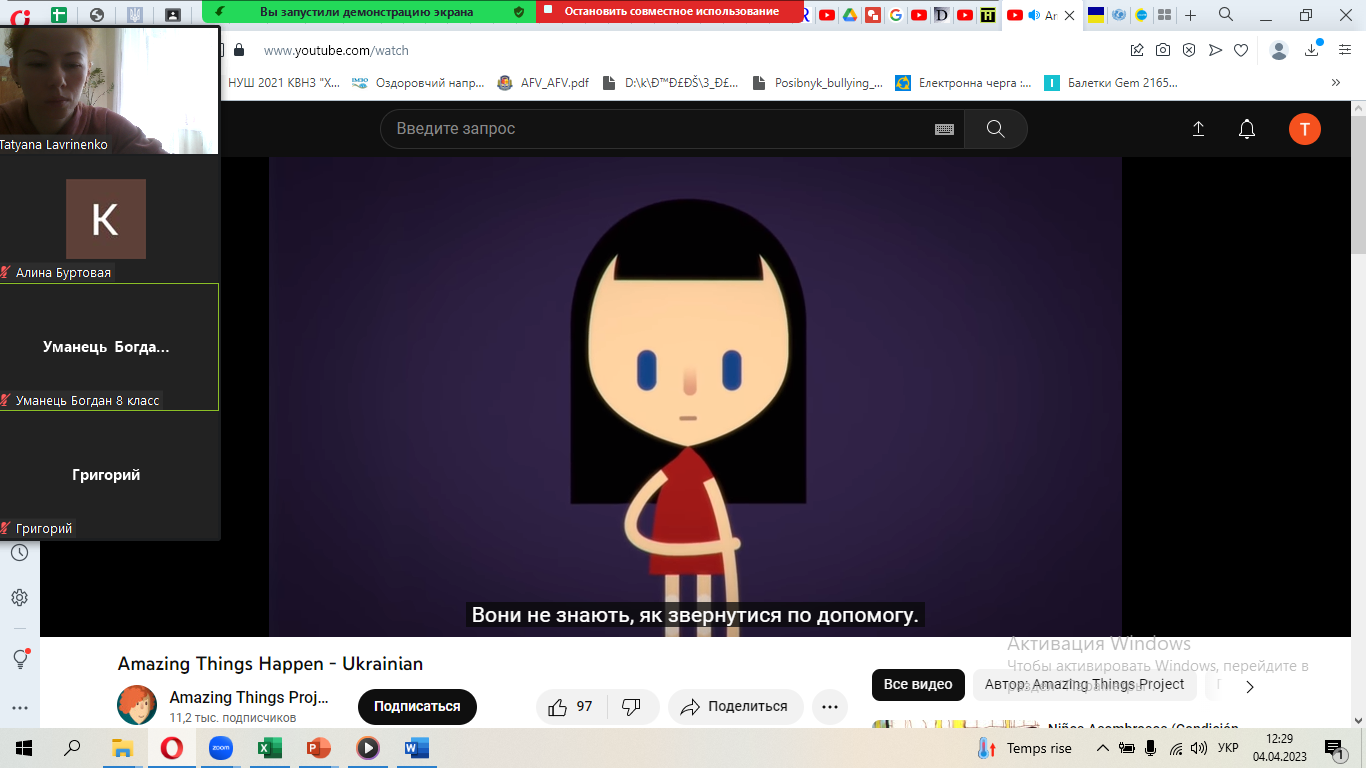
Task: Click the YouTube upload video icon
Action: tap(1198, 129)
